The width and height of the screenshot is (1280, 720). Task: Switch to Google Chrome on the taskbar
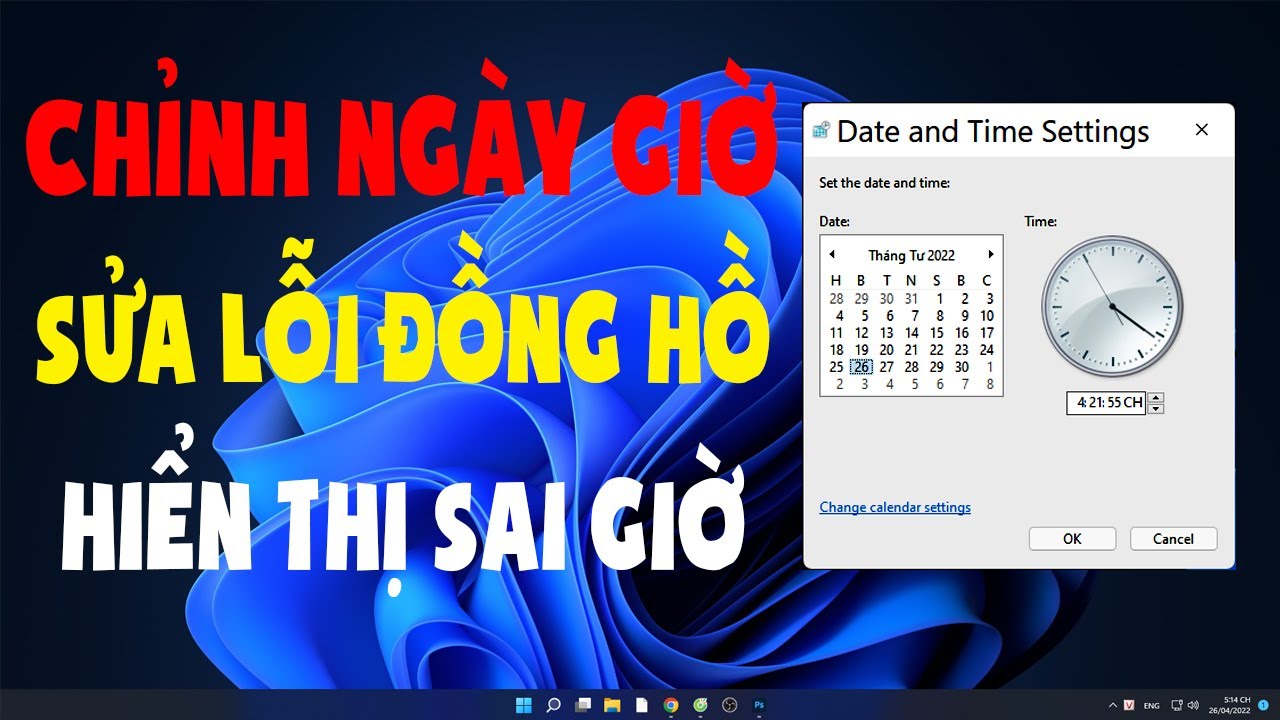pos(671,705)
